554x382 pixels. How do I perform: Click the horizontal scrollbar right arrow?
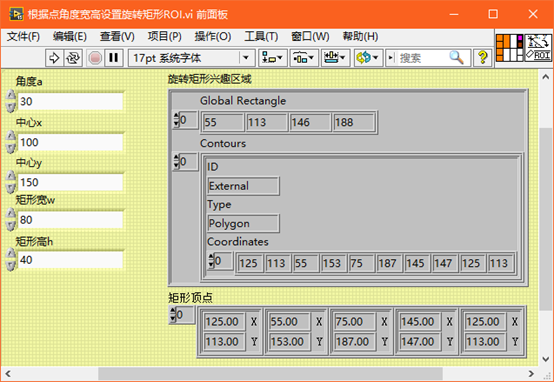click(x=531, y=374)
